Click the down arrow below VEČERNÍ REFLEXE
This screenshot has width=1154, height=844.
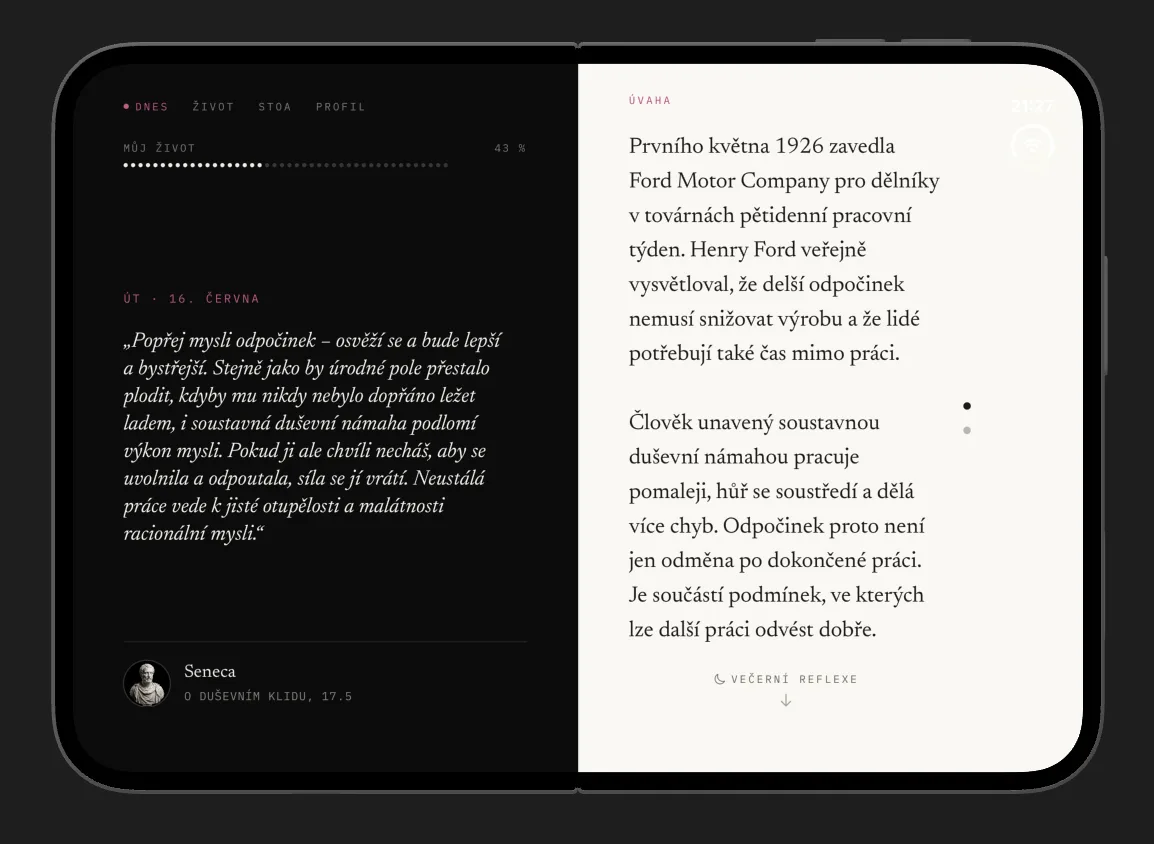[786, 701]
